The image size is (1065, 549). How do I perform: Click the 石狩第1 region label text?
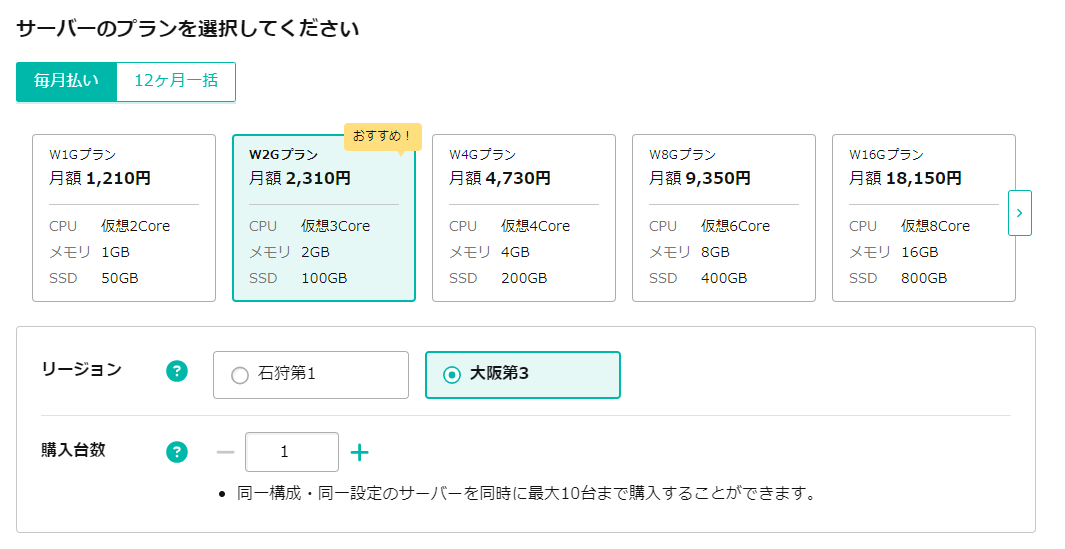point(287,375)
